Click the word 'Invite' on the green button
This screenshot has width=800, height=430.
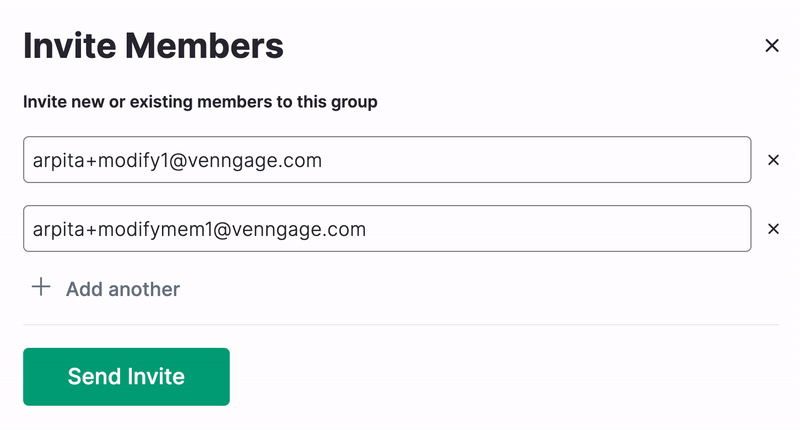click(155, 377)
